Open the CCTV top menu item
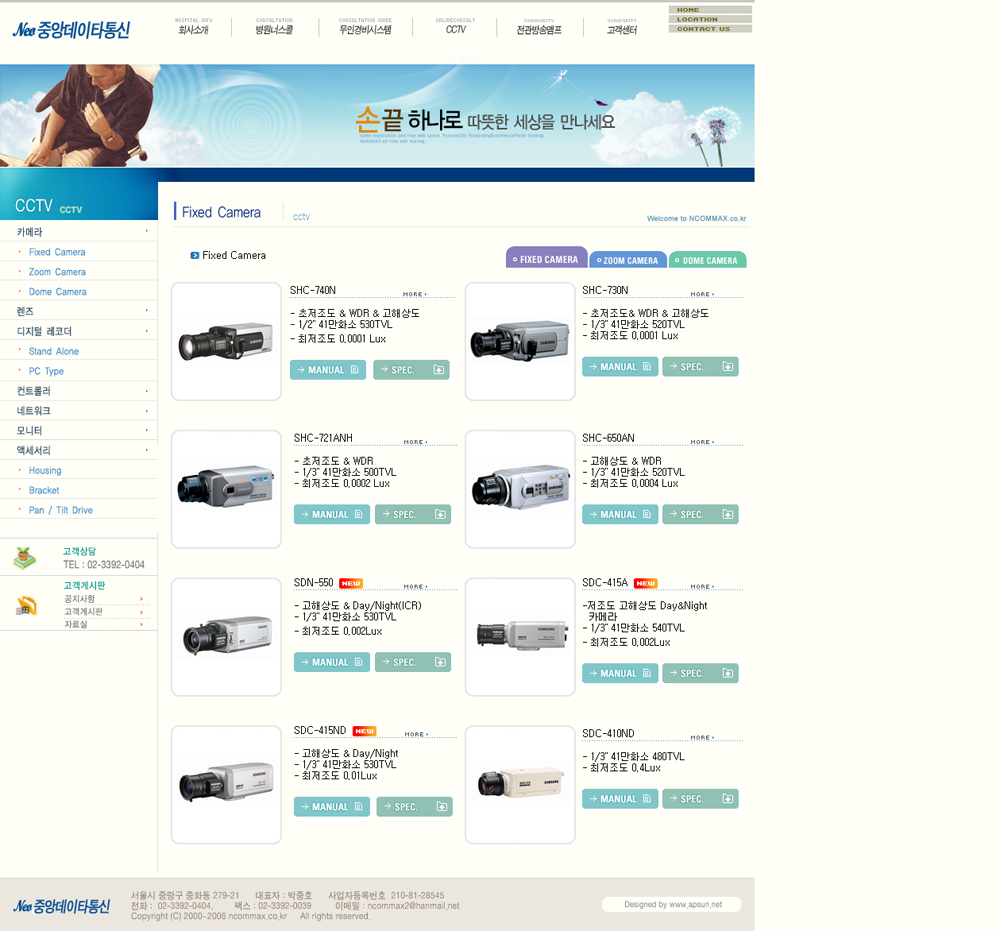The height and width of the screenshot is (931, 1000). point(456,30)
